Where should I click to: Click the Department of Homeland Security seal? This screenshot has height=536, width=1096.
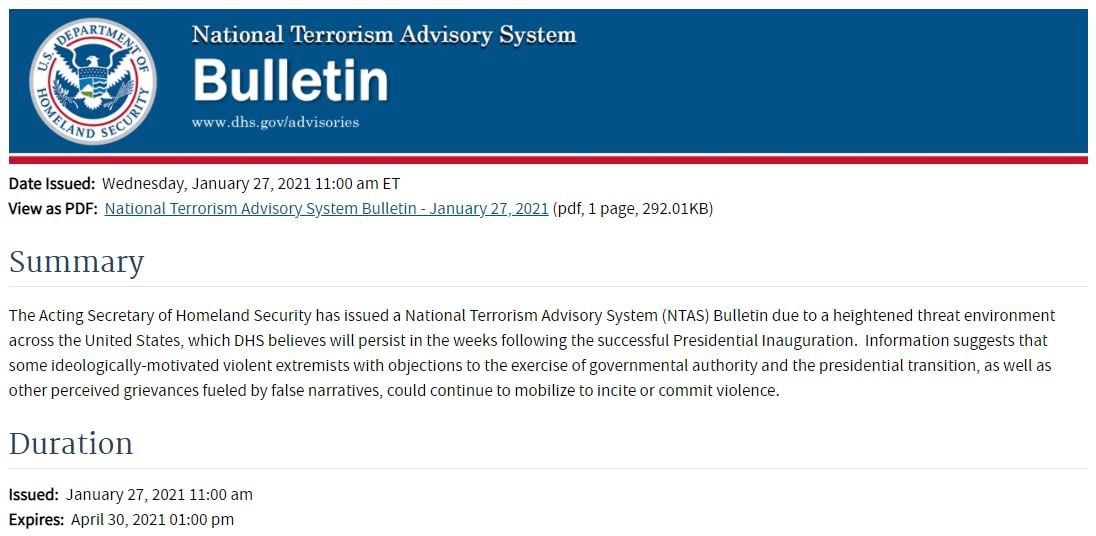pyautogui.click(x=93, y=81)
